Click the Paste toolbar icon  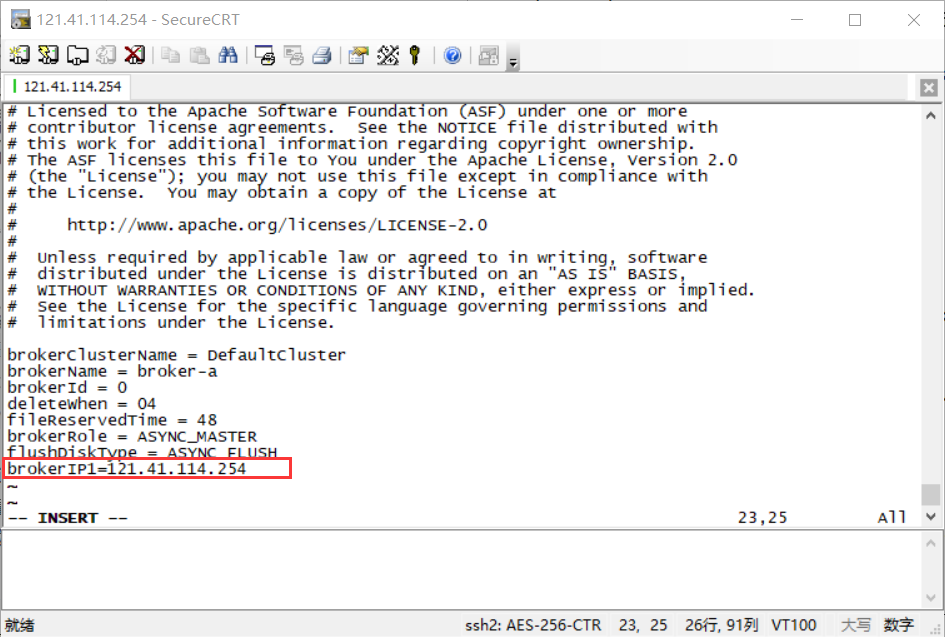(199, 55)
